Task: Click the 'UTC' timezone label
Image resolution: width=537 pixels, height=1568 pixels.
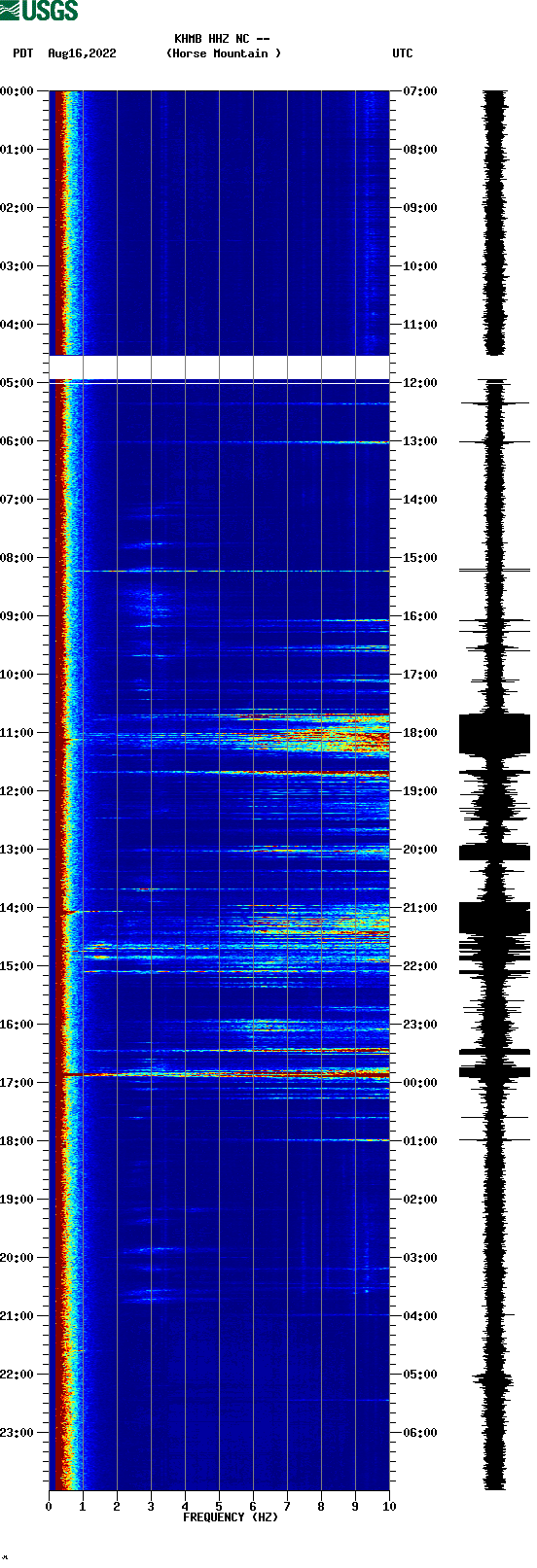Action: pos(403,53)
